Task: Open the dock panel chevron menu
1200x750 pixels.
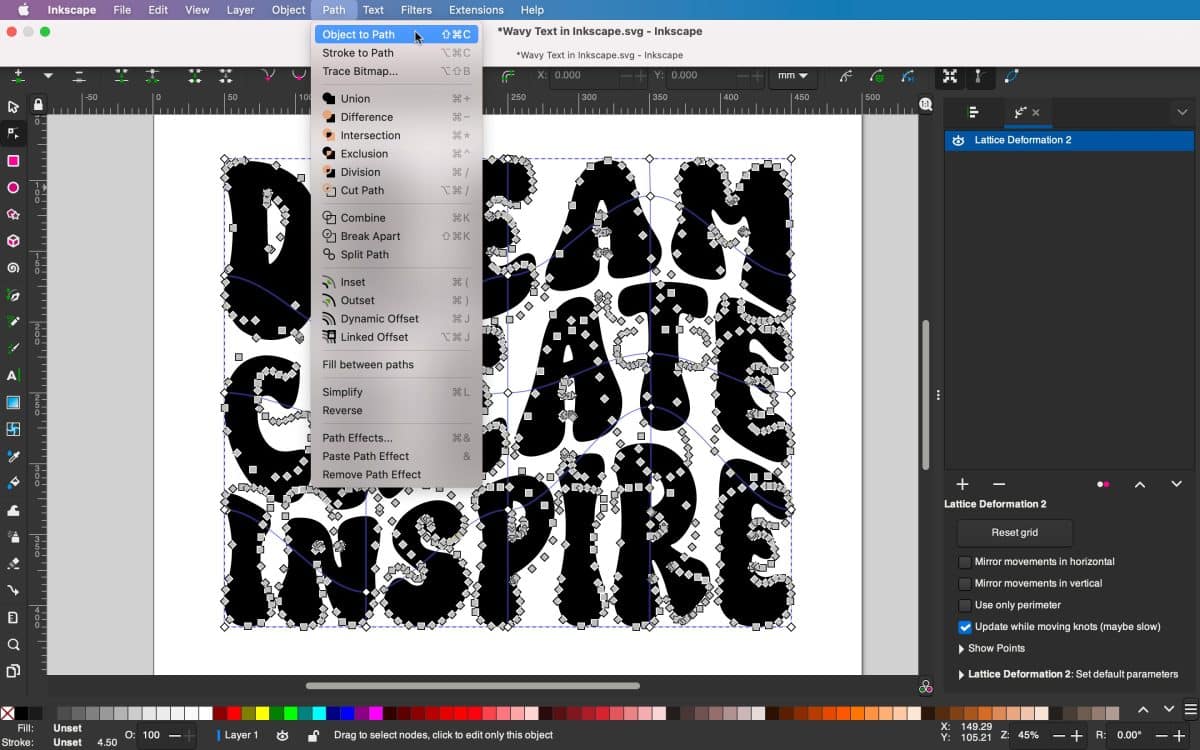Action: (x=1182, y=112)
